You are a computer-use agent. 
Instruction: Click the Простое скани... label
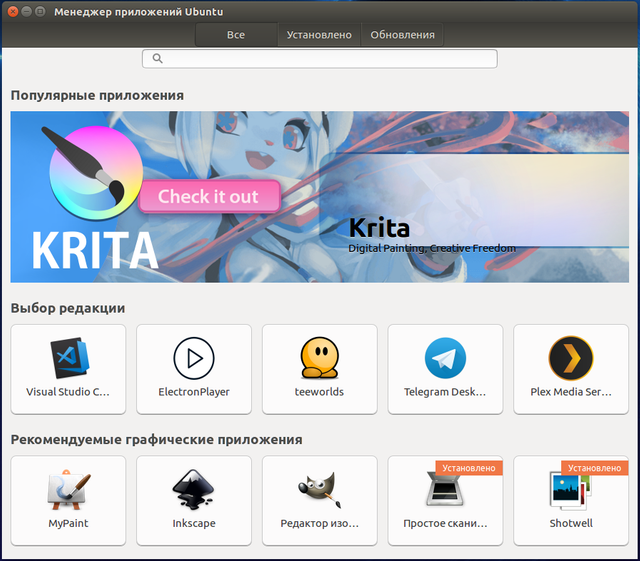coord(445,523)
